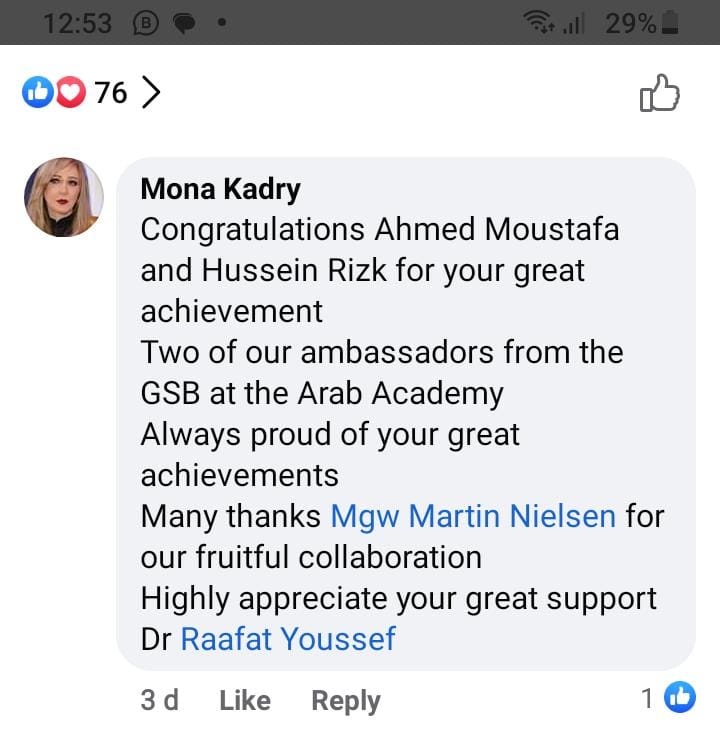Image resolution: width=720 pixels, height=736 pixels.
Task: Tap the thumbs-up outline icon to like post
Action: click(x=659, y=93)
